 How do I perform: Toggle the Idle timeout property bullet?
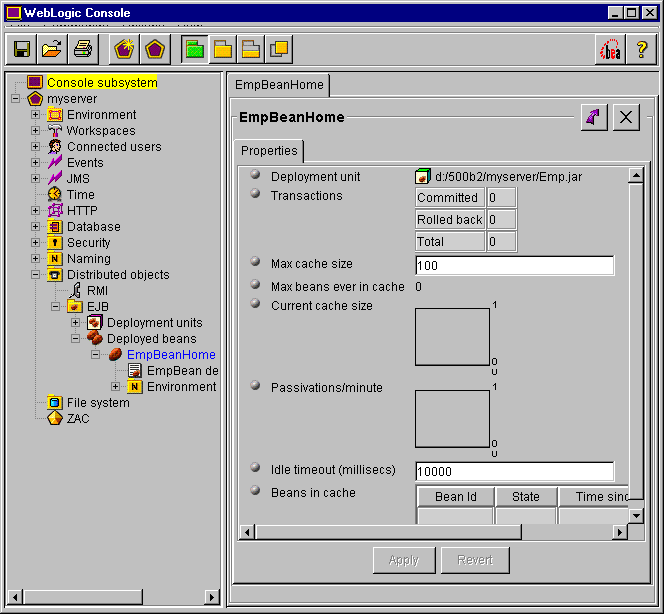tap(255, 467)
